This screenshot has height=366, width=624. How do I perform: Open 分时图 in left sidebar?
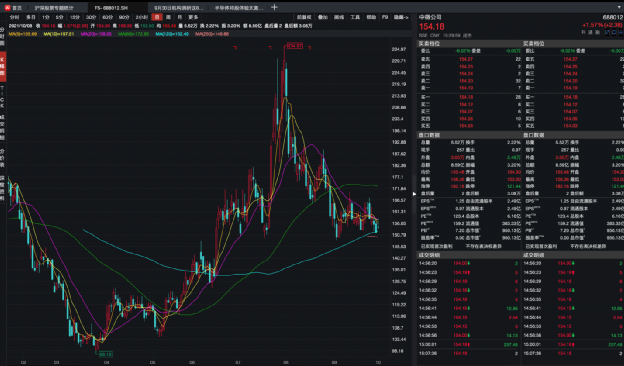tap(2, 37)
